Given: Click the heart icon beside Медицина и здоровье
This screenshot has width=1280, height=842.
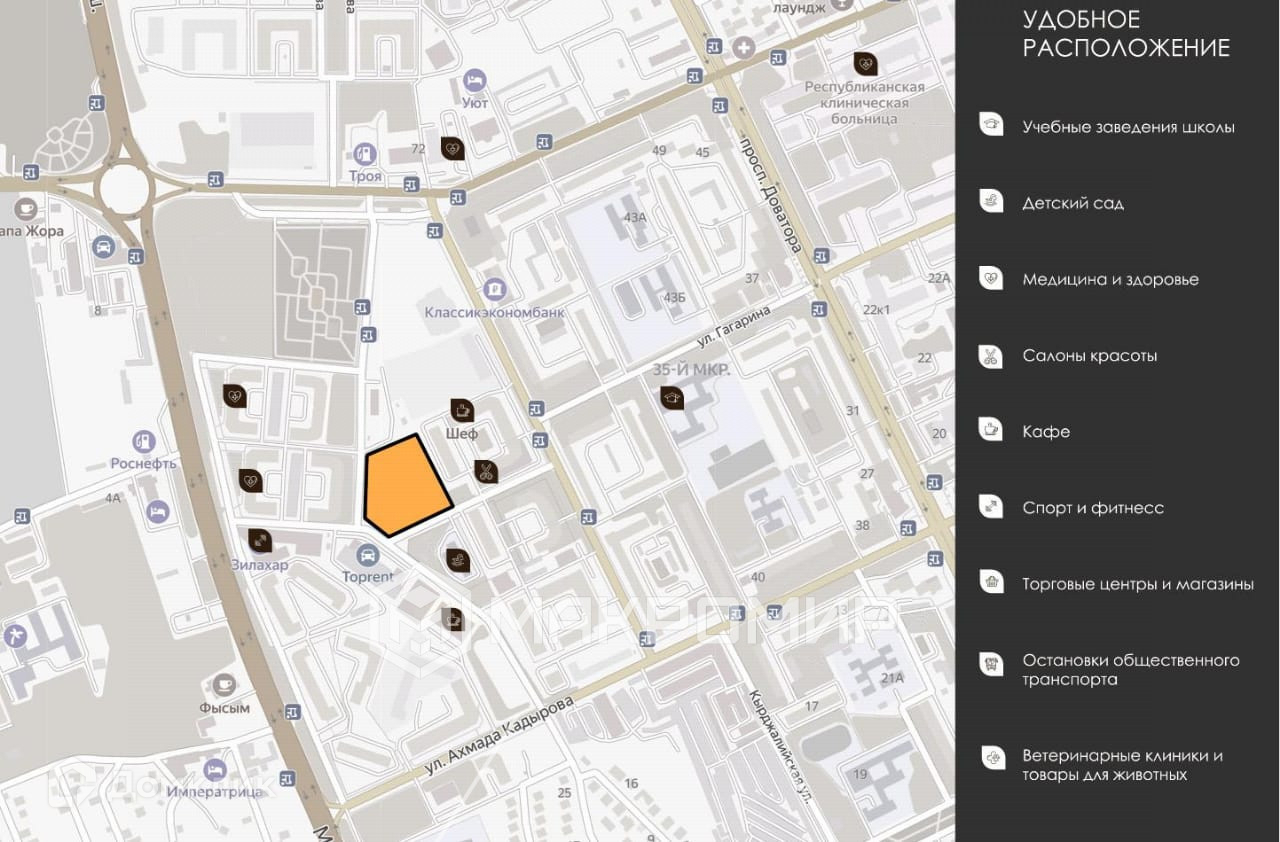Looking at the screenshot, I should click(991, 277).
